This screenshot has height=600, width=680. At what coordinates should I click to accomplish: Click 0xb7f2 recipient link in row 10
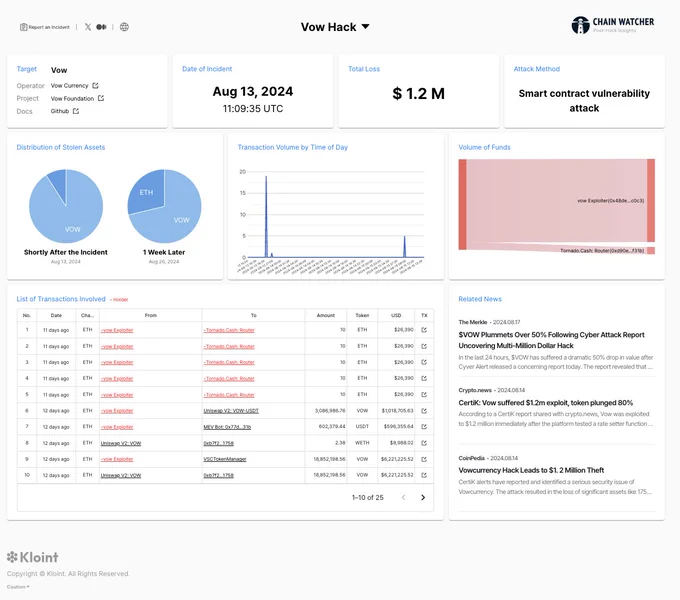pyautogui.click(x=219, y=475)
